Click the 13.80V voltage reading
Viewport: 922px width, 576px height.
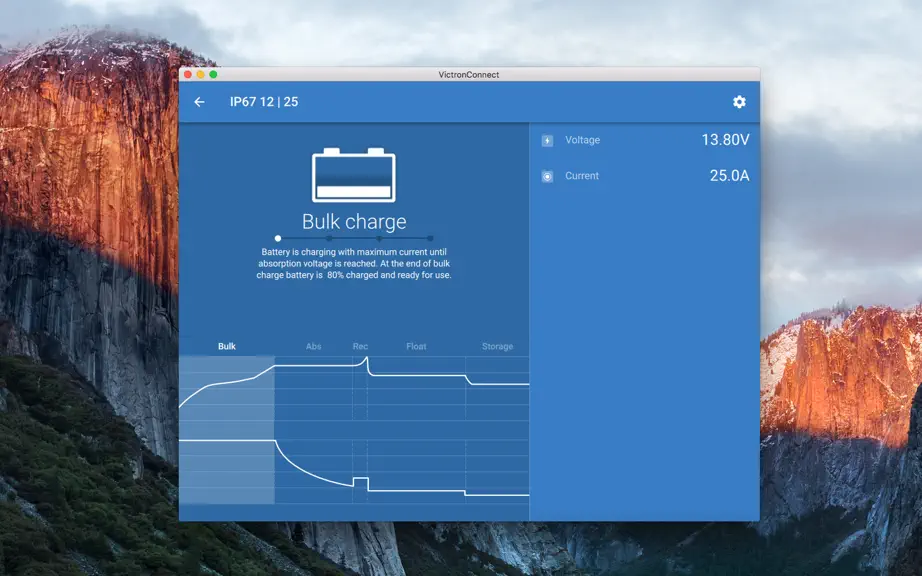pyautogui.click(x=725, y=140)
